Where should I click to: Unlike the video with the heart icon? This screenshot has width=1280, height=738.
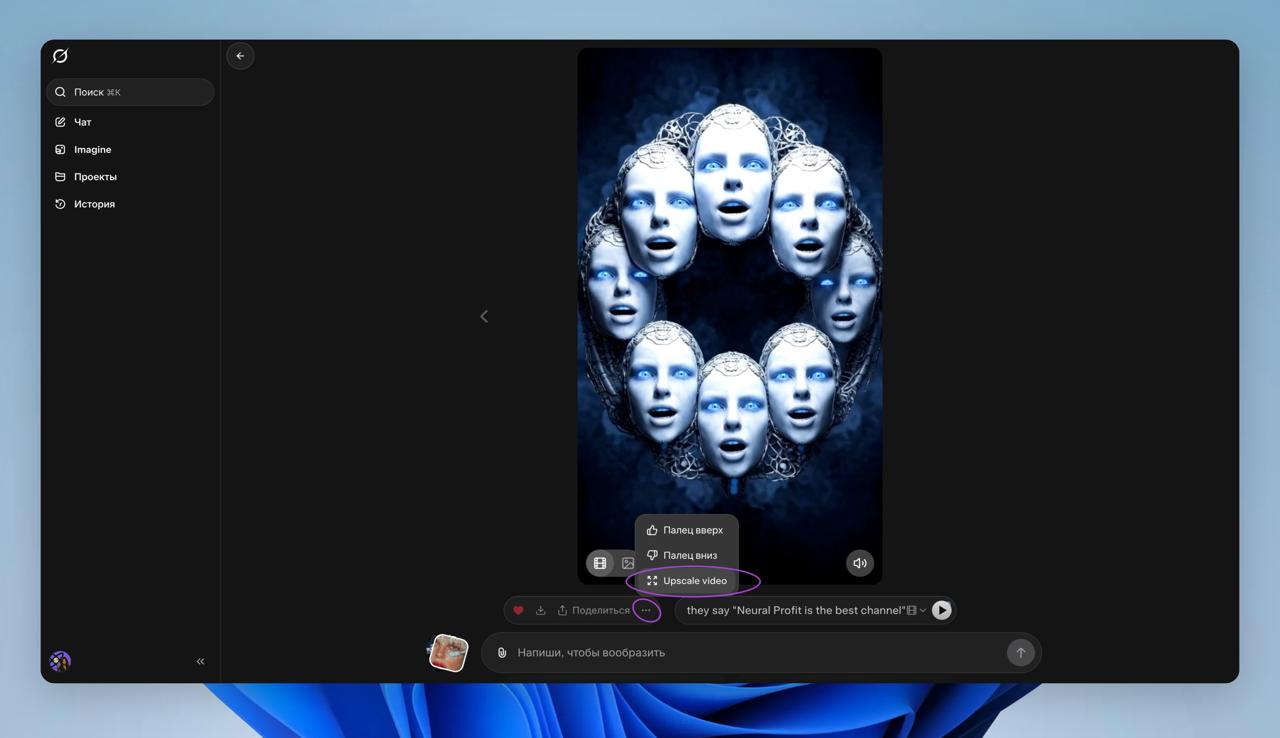pos(518,610)
